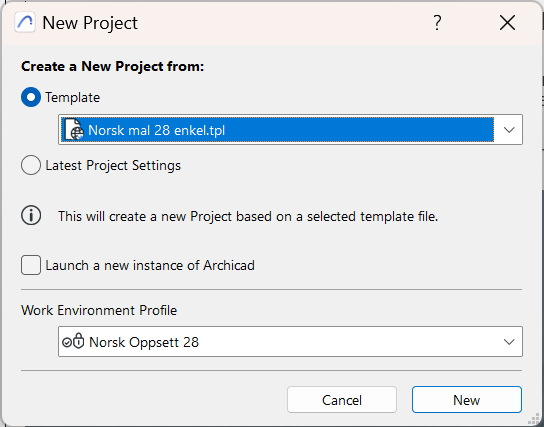Image resolution: width=544 pixels, height=427 pixels.
Task: Enable Launch a new instance of Archicad
Action: coord(31,265)
